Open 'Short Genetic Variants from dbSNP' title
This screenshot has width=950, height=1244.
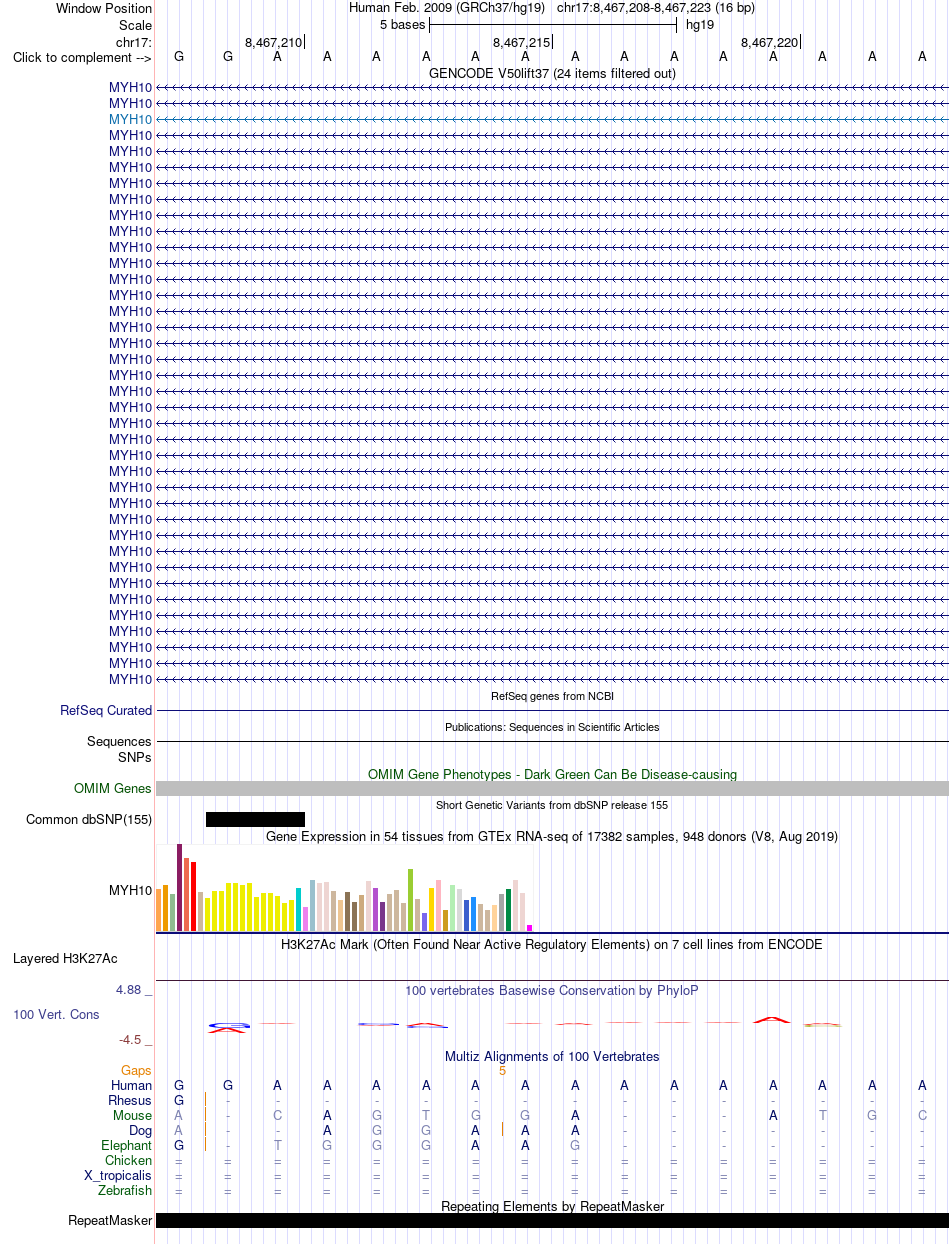[552, 805]
